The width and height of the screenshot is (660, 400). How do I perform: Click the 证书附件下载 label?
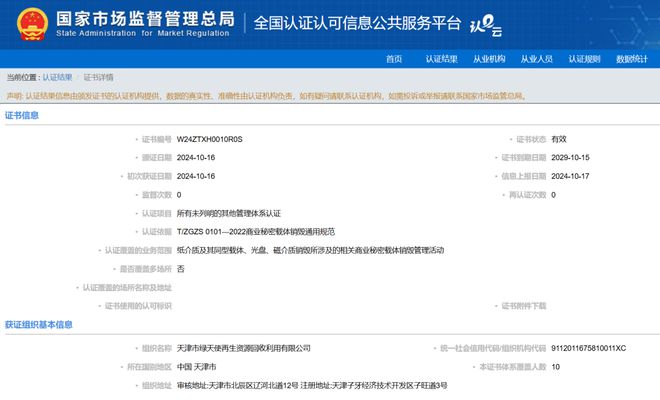click(x=524, y=306)
